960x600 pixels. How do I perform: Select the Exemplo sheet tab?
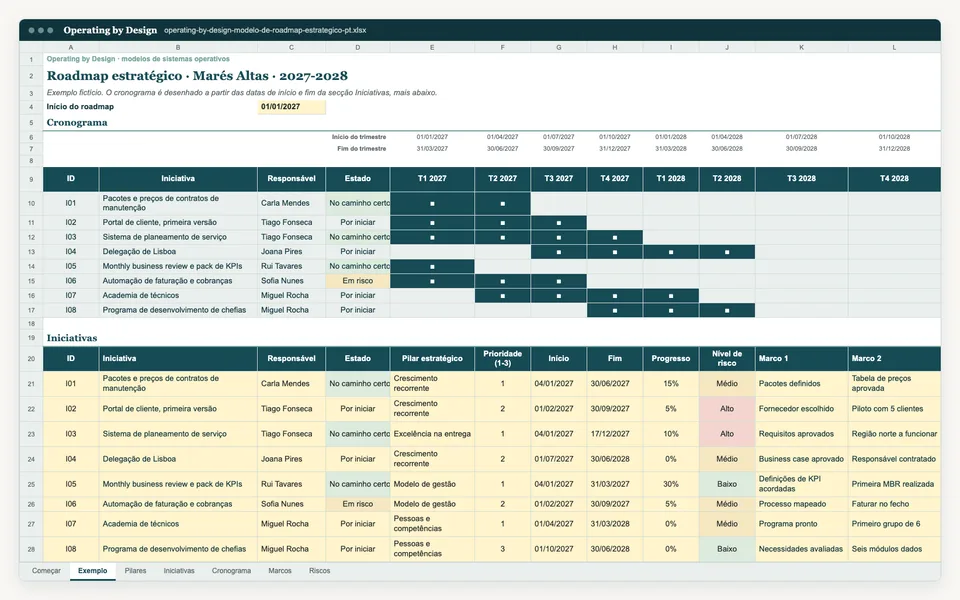point(92,571)
